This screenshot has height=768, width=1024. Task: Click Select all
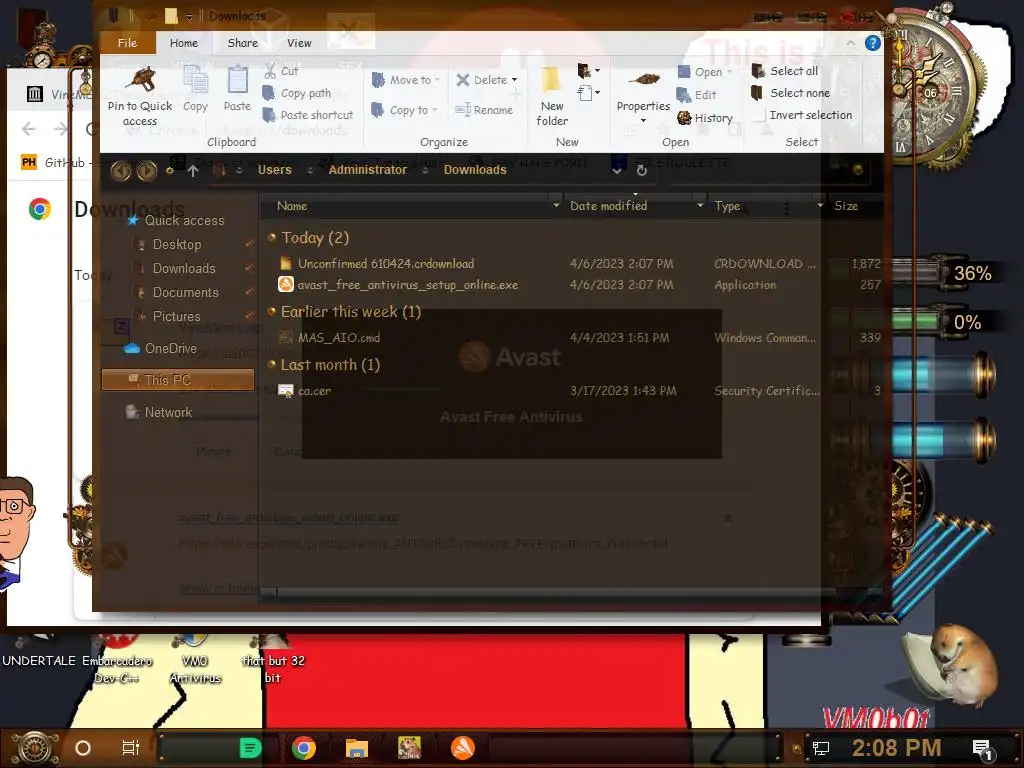[x=785, y=71]
